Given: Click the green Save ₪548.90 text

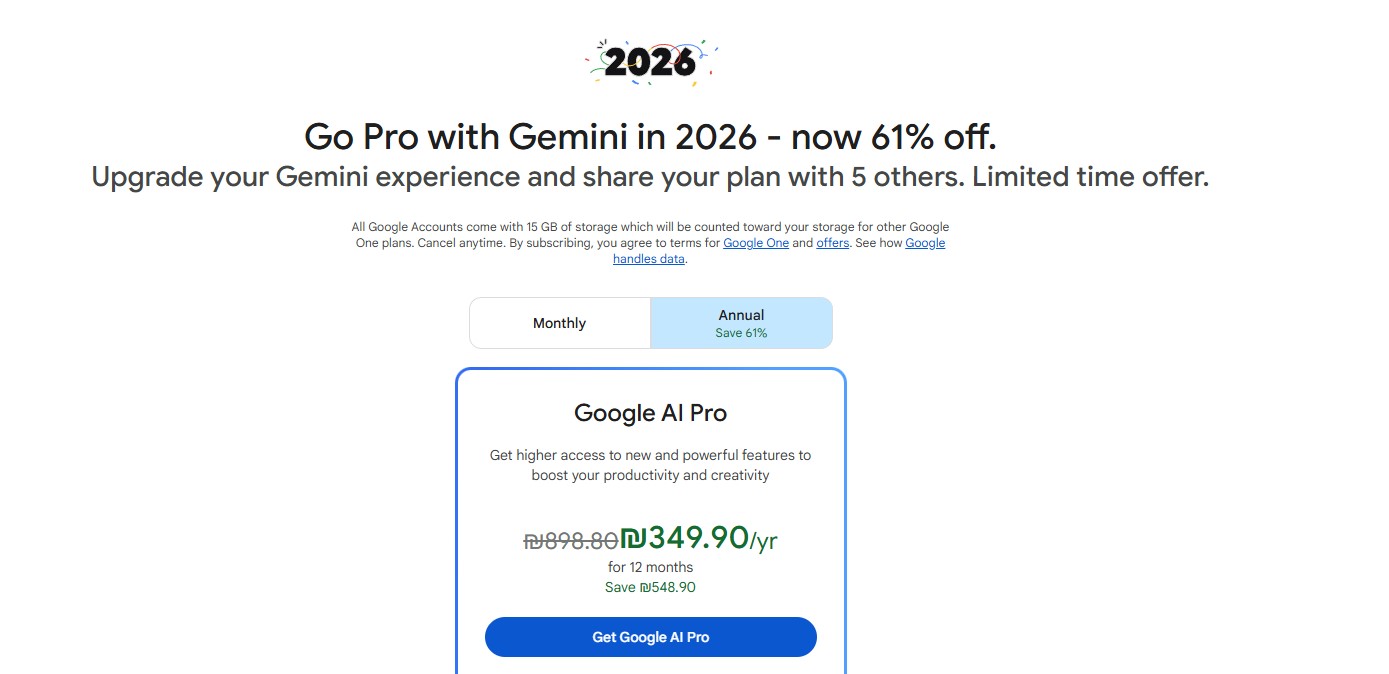Looking at the screenshot, I should [x=650, y=587].
